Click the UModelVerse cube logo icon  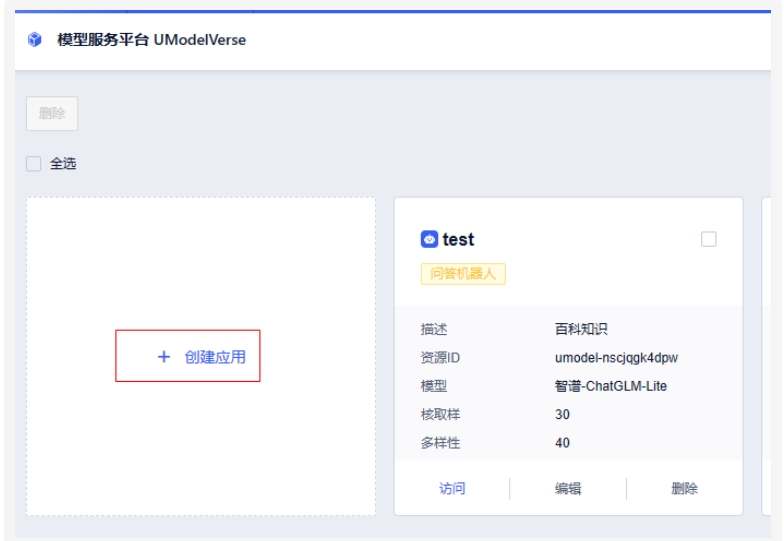tap(34, 40)
